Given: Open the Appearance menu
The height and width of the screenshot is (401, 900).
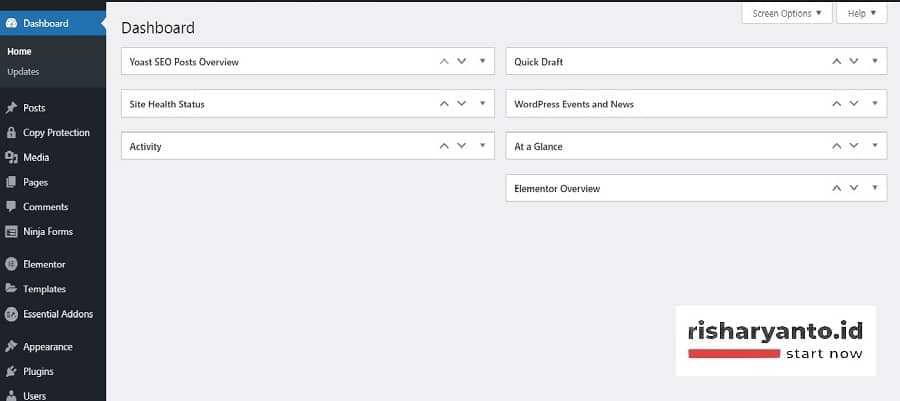Looking at the screenshot, I should pos(53,347).
